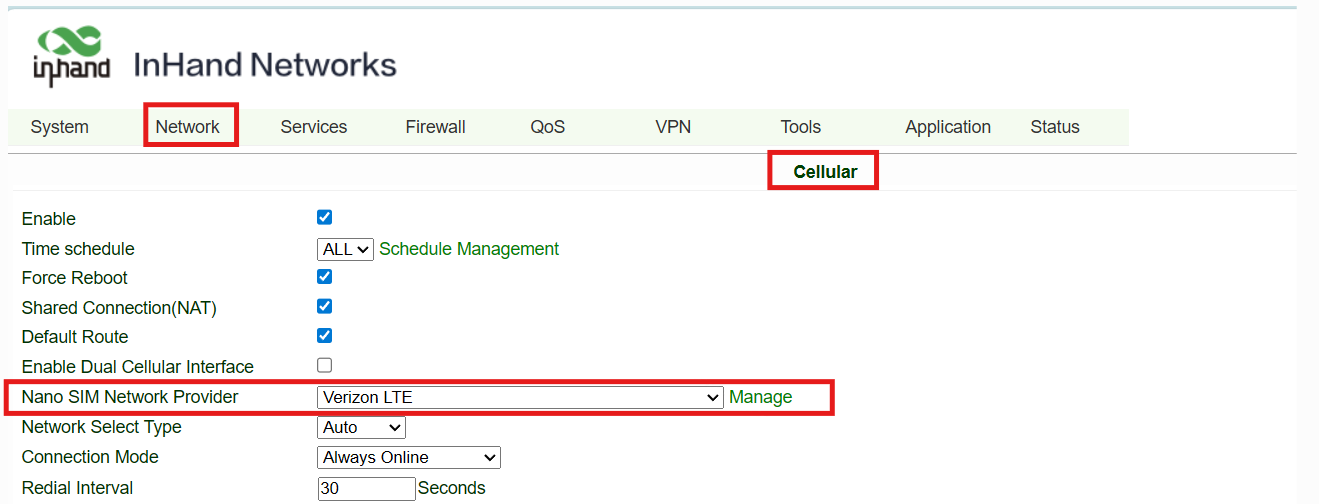Open the Network Select Type dropdown
1319x504 pixels.
[x=360, y=427]
